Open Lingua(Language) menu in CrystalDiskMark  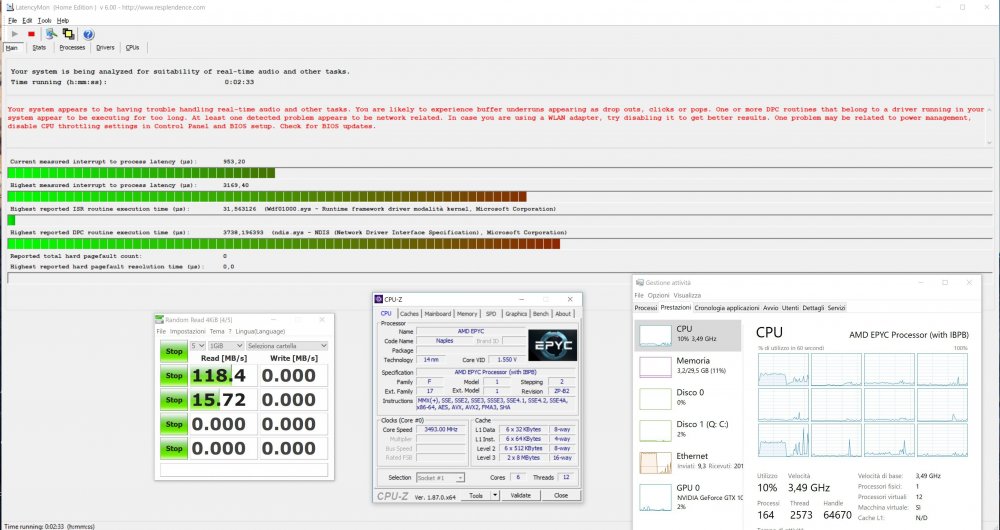pos(260,332)
